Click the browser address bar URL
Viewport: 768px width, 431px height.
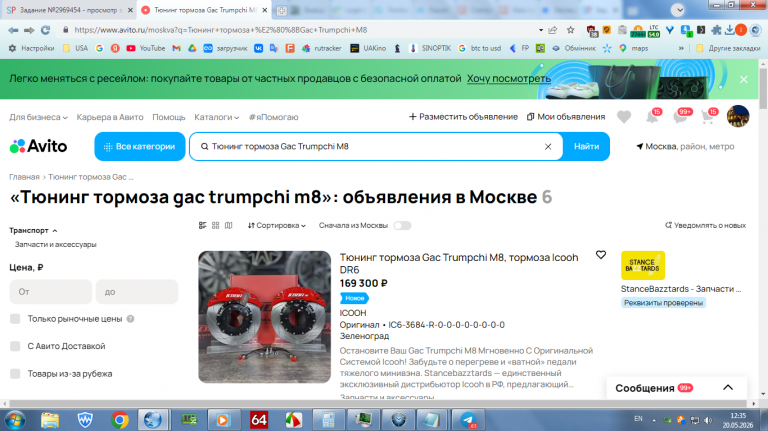pos(220,30)
